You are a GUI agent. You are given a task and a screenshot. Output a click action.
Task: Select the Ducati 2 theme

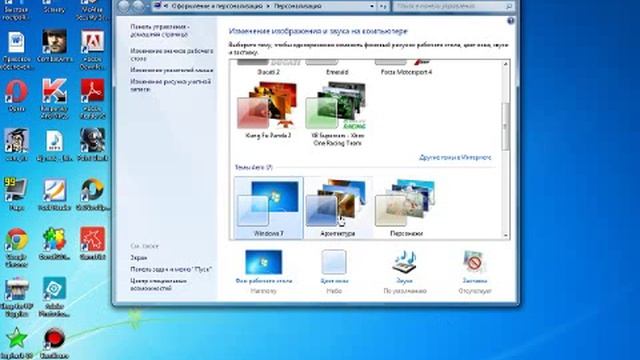pyautogui.click(x=268, y=68)
